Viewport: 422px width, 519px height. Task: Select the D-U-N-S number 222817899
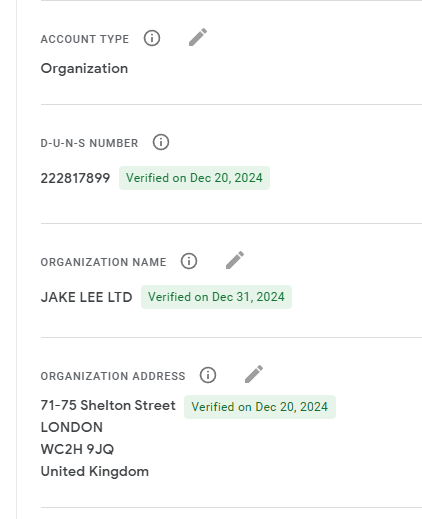75,178
